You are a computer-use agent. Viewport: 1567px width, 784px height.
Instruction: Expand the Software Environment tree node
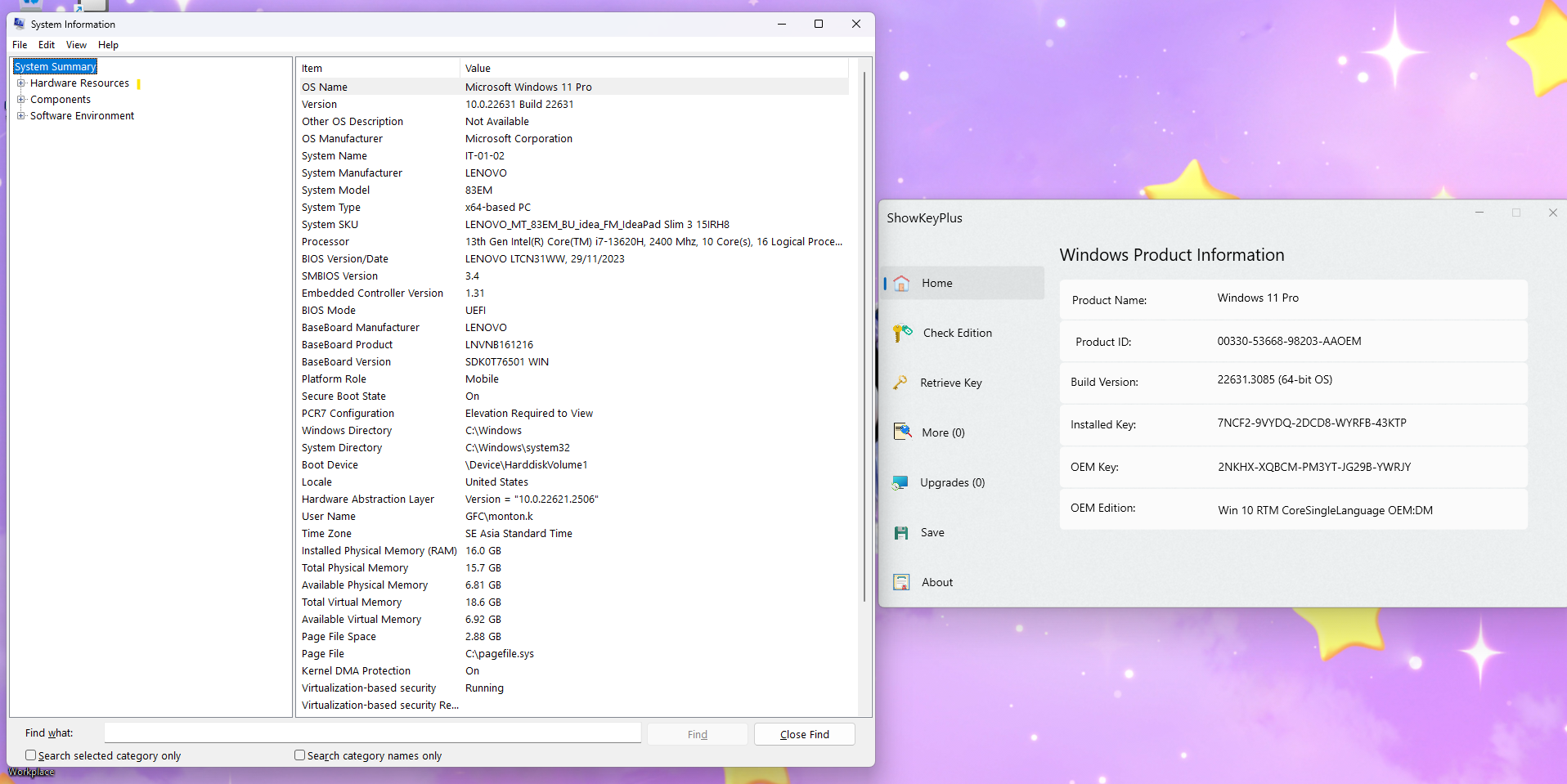click(x=21, y=116)
